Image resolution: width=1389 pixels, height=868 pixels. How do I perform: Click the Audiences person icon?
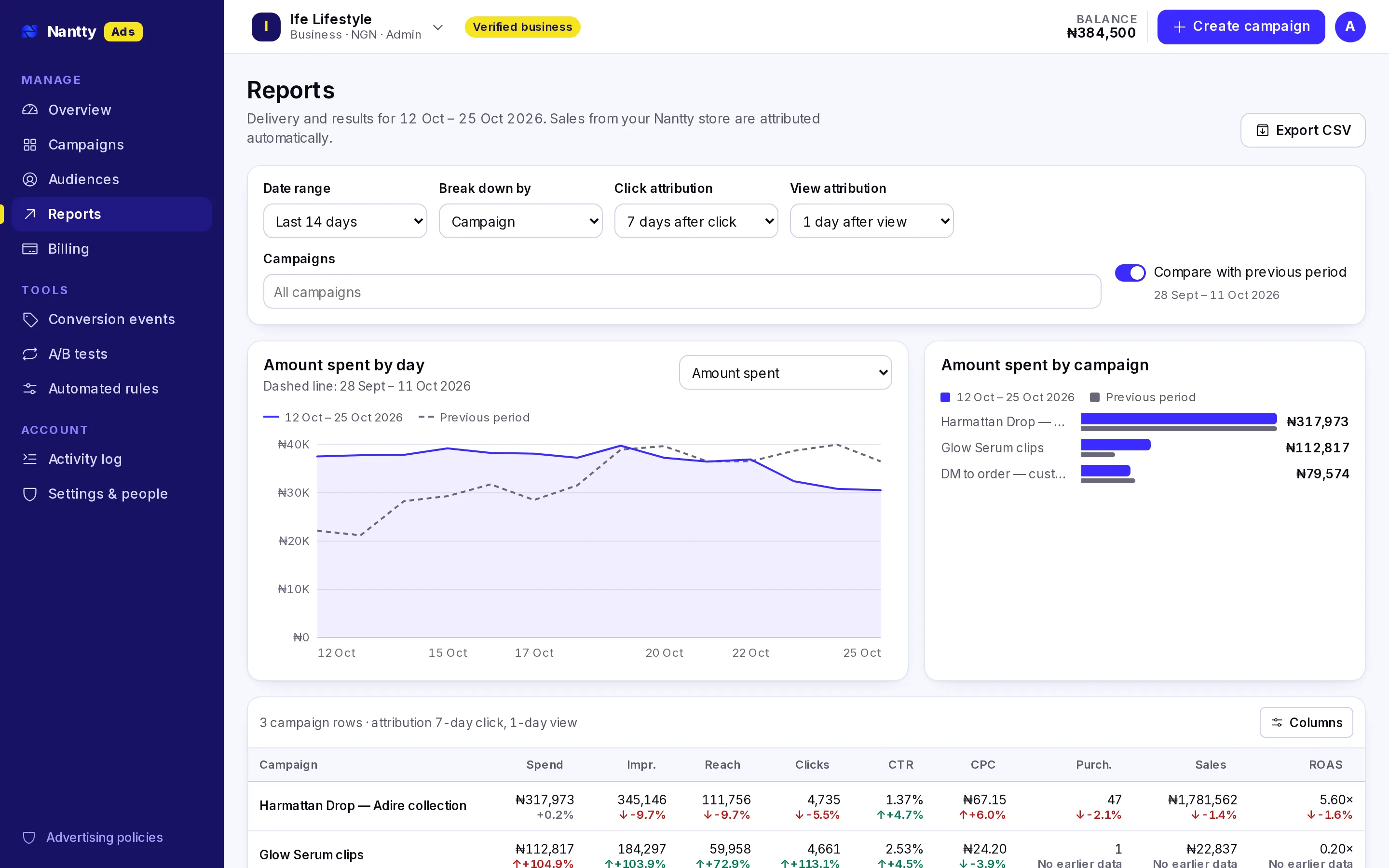30,179
